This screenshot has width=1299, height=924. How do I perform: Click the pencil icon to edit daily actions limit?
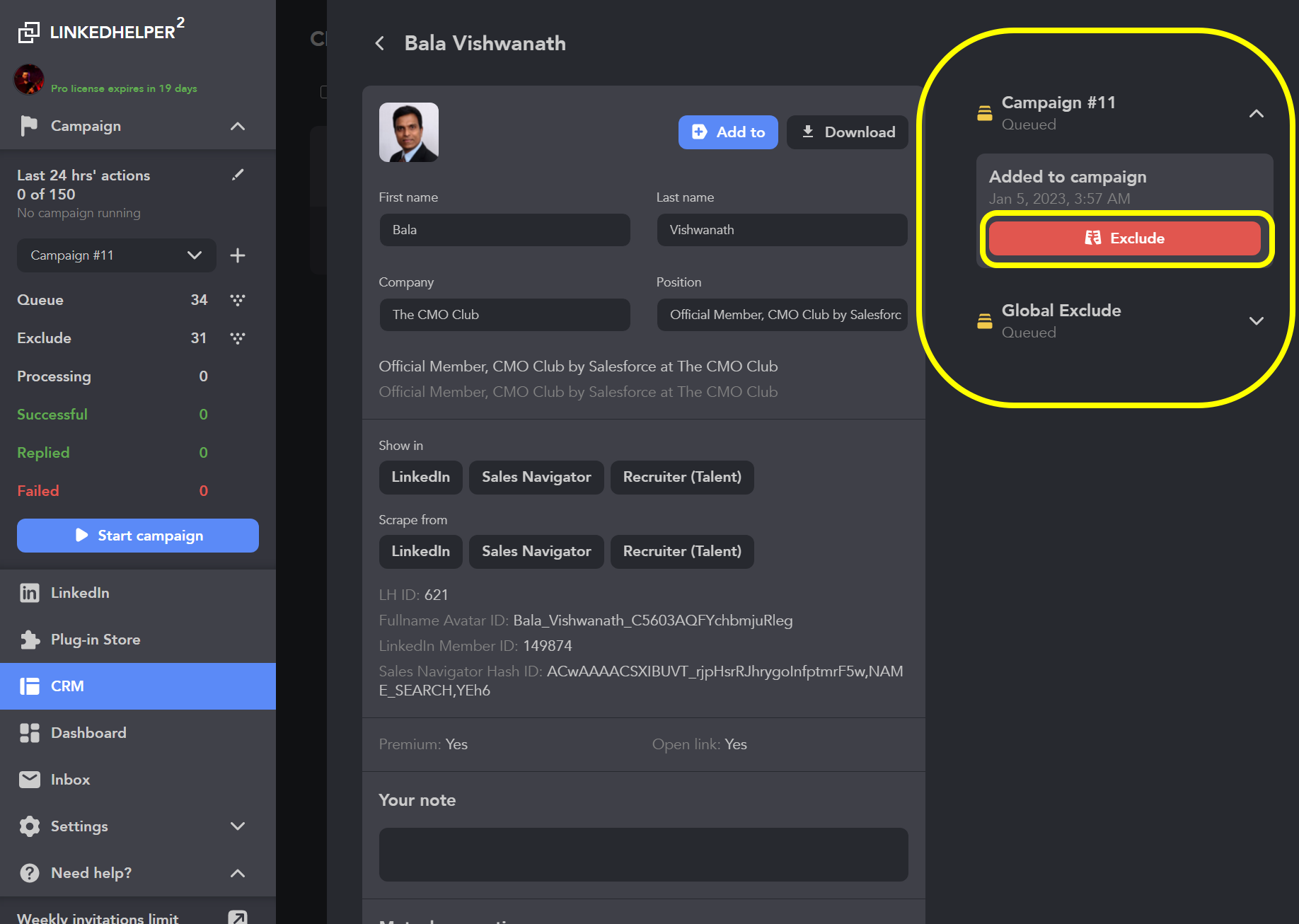click(x=238, y=175)
